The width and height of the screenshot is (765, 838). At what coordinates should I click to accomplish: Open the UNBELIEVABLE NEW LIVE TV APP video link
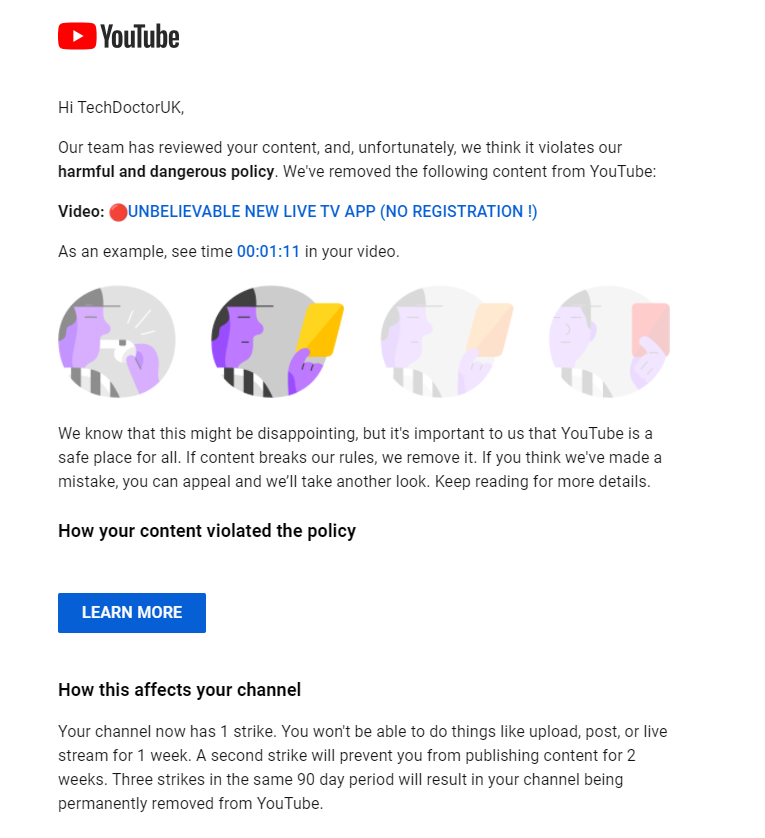333,212
